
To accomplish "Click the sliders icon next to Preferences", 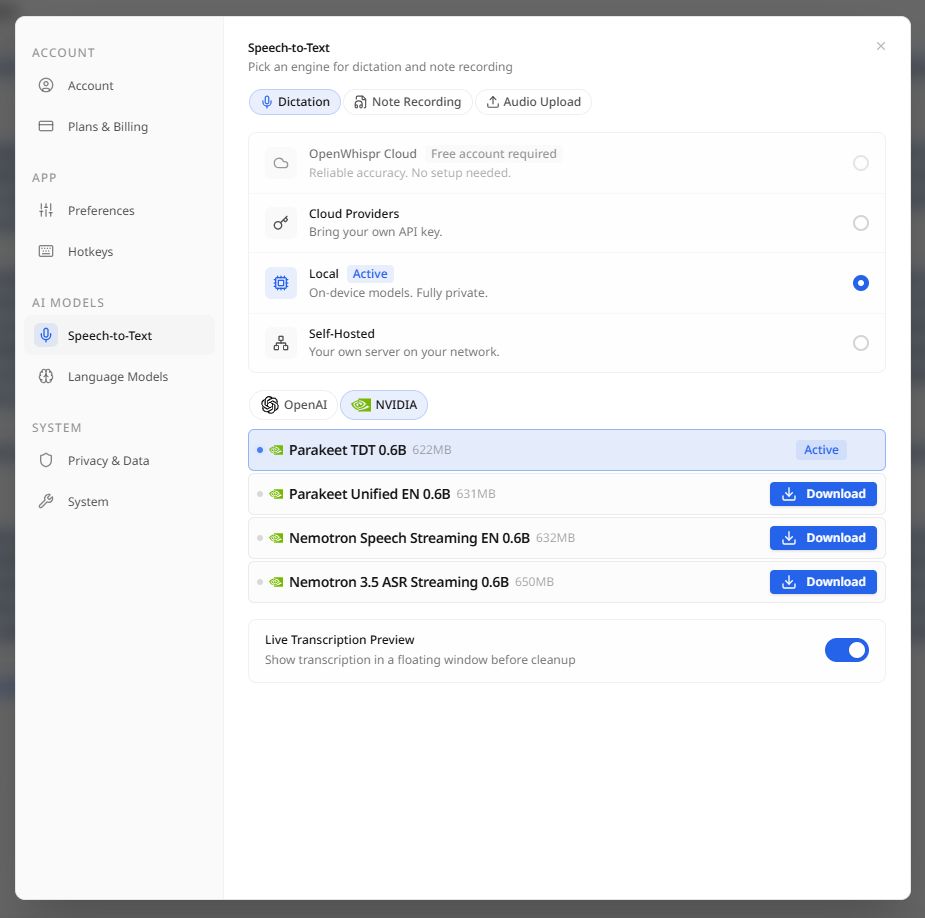I will (x=46, y=210).
